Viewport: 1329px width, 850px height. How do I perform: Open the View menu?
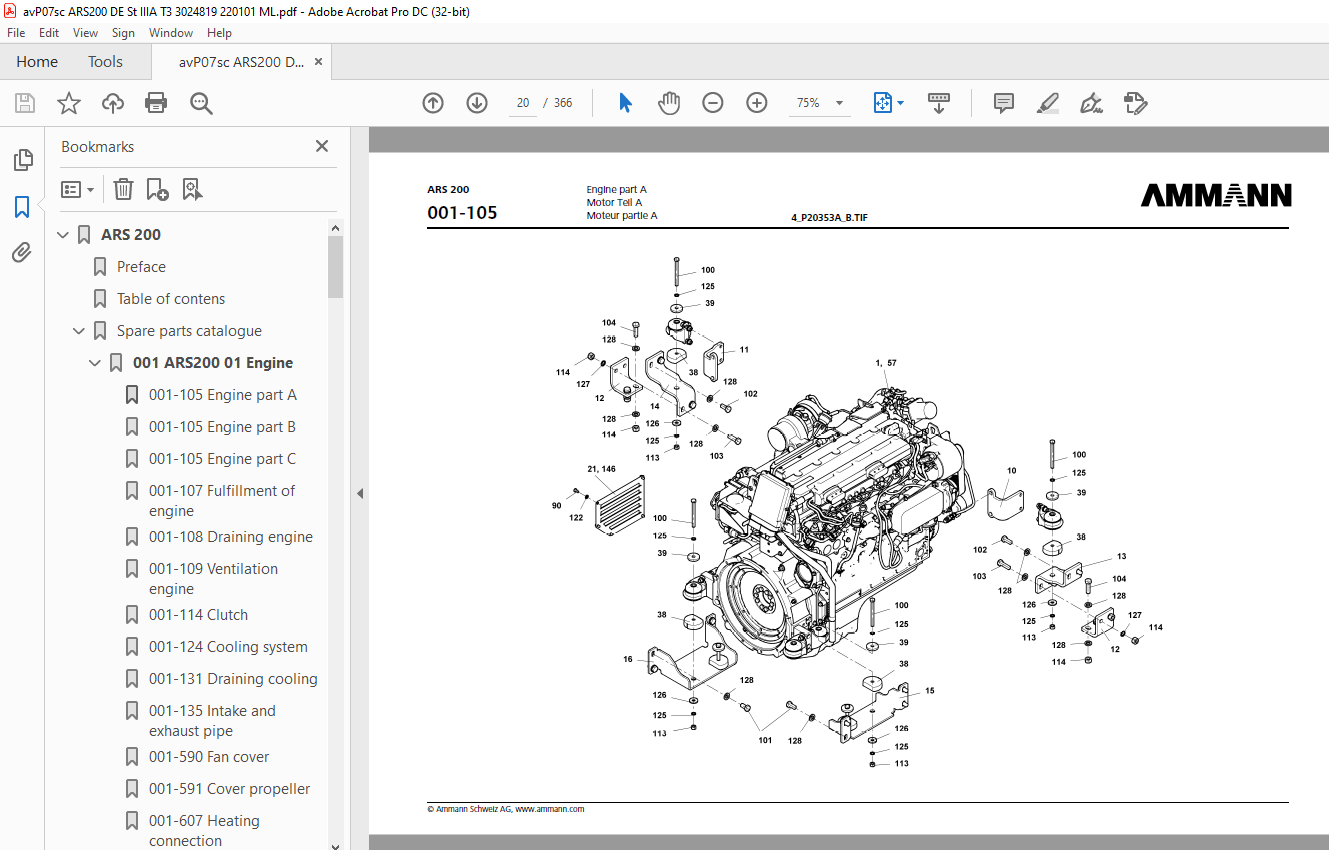86,33
